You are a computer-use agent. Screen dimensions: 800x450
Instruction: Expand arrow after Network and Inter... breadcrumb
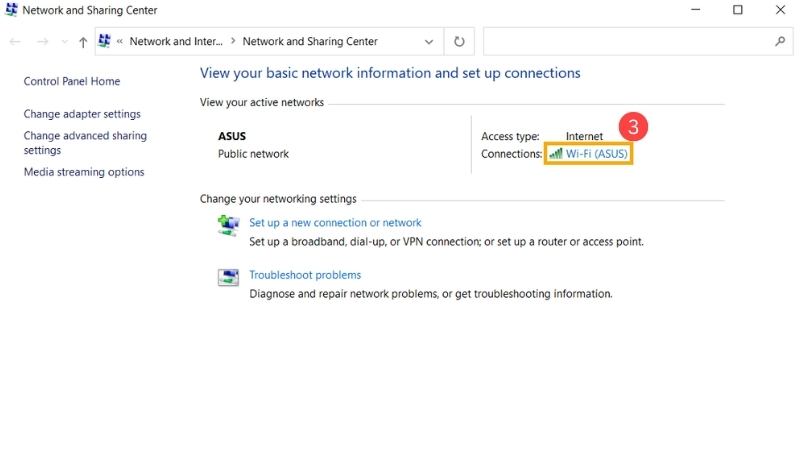coord(233,41)
